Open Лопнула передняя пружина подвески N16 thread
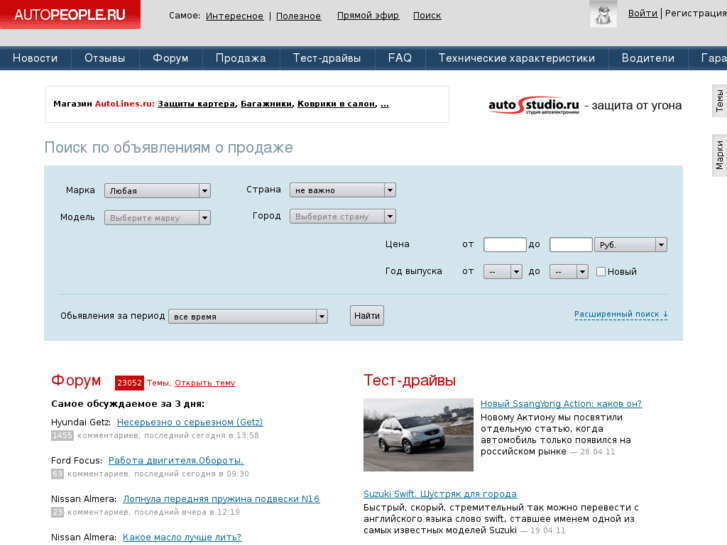The width and height of the screenshot is (727, 545). tap(221, 499)
